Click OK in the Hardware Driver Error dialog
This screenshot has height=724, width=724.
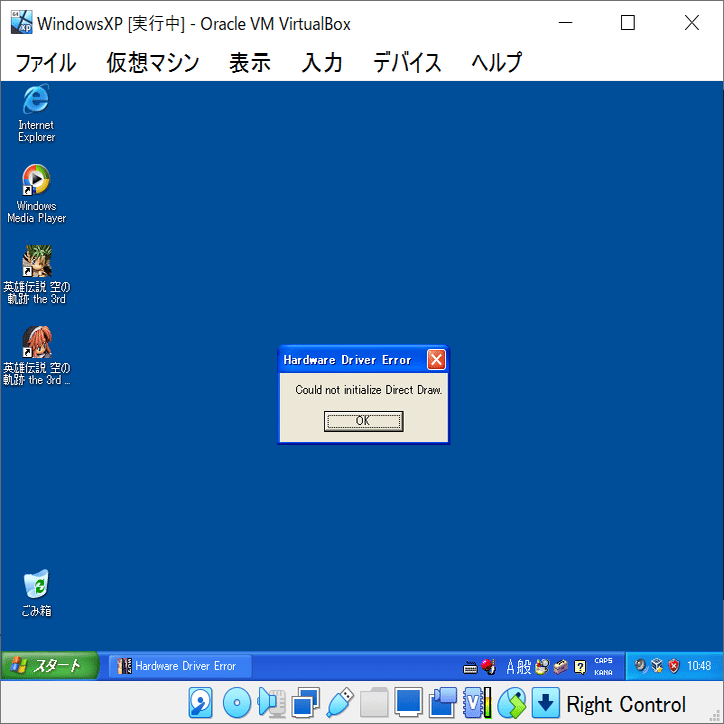[363, 421]
